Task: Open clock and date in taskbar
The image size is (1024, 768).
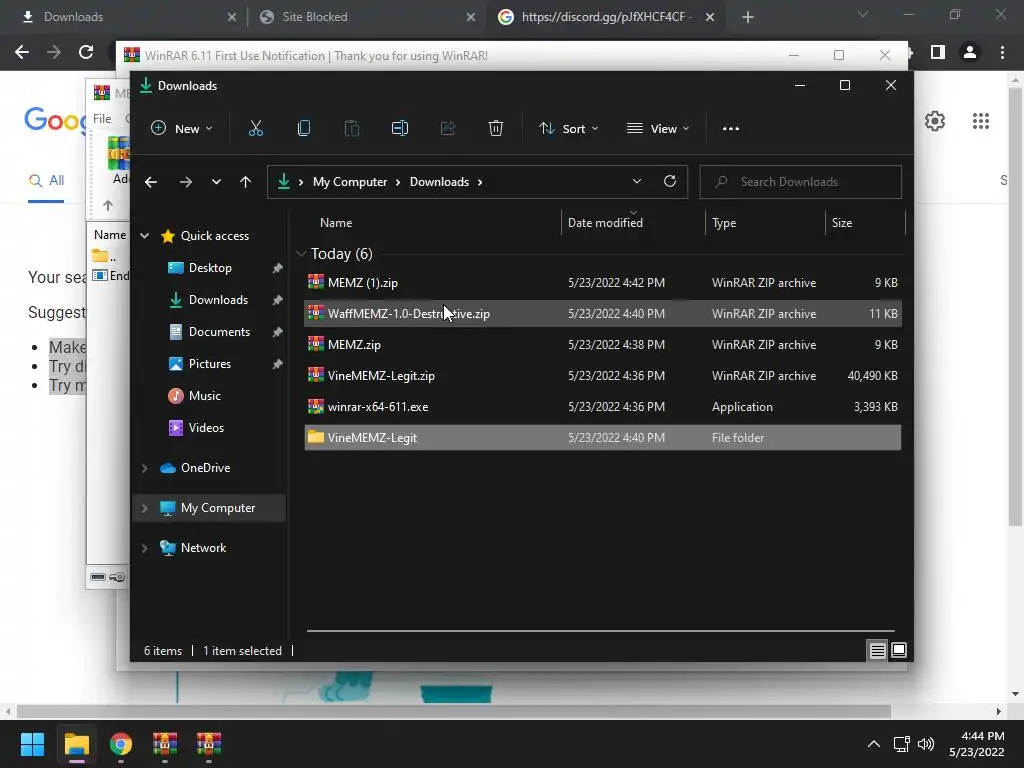Action: tap(977, 744)
